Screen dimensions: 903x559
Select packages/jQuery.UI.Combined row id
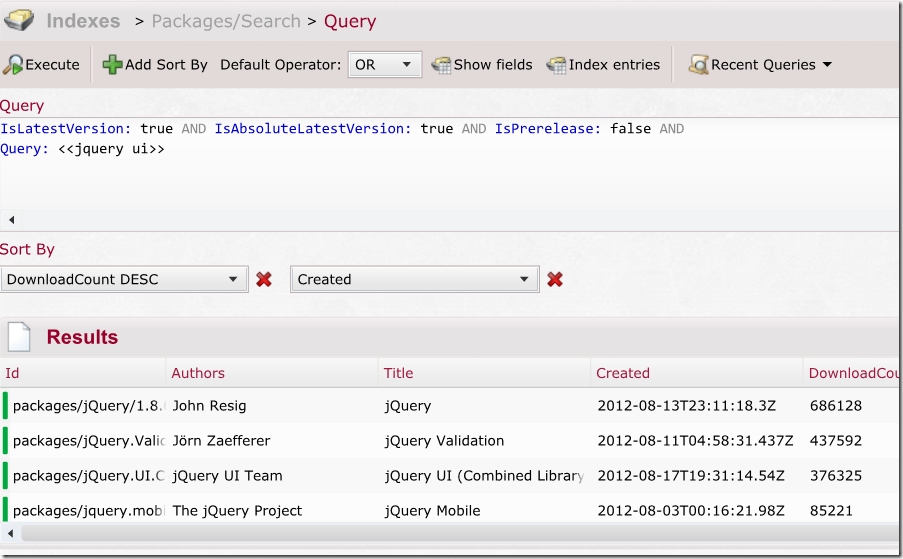(89, 476)
